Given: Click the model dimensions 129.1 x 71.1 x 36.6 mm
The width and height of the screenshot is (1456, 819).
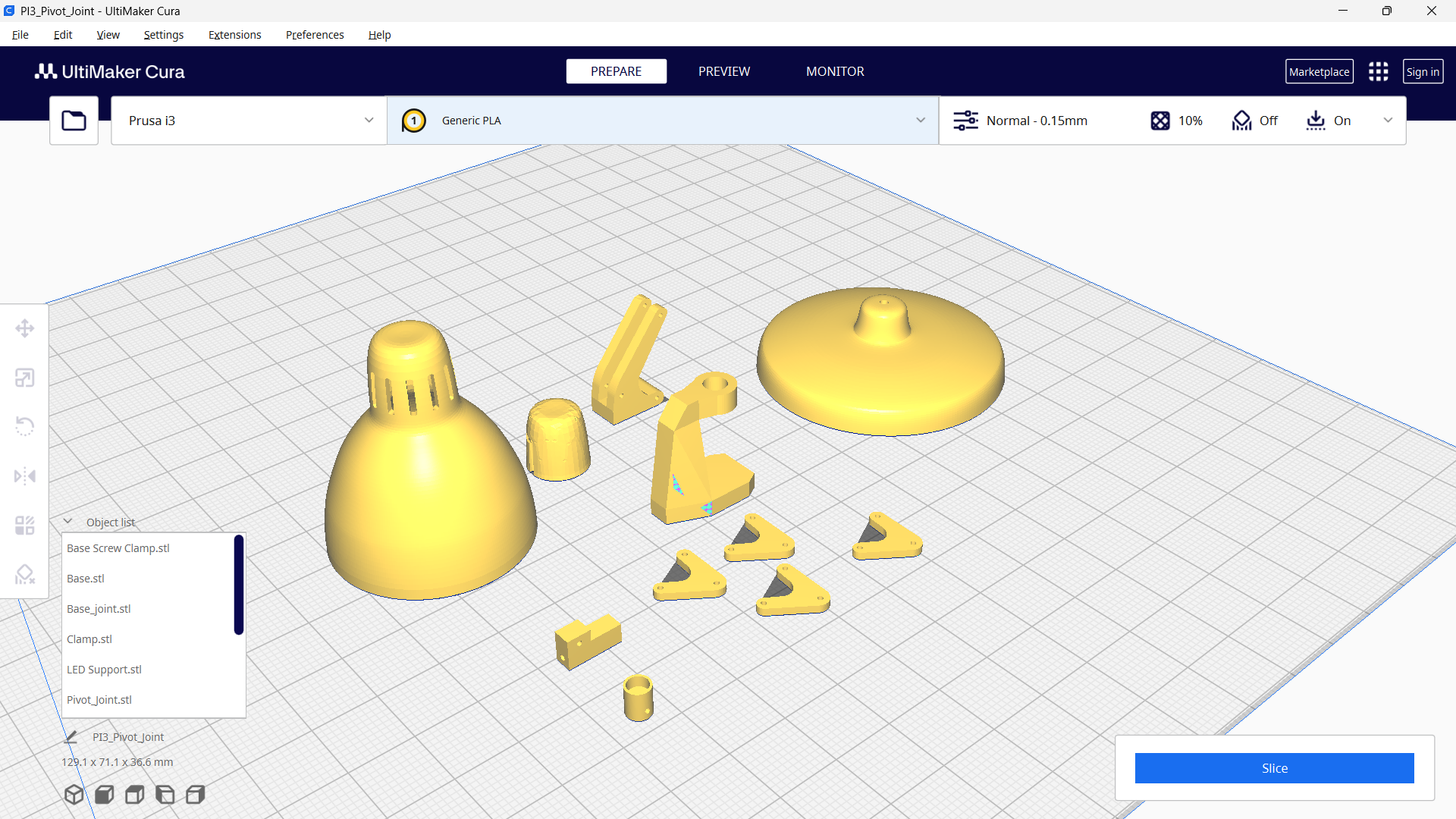Looking at the screenshot, I should click(117, 762).
